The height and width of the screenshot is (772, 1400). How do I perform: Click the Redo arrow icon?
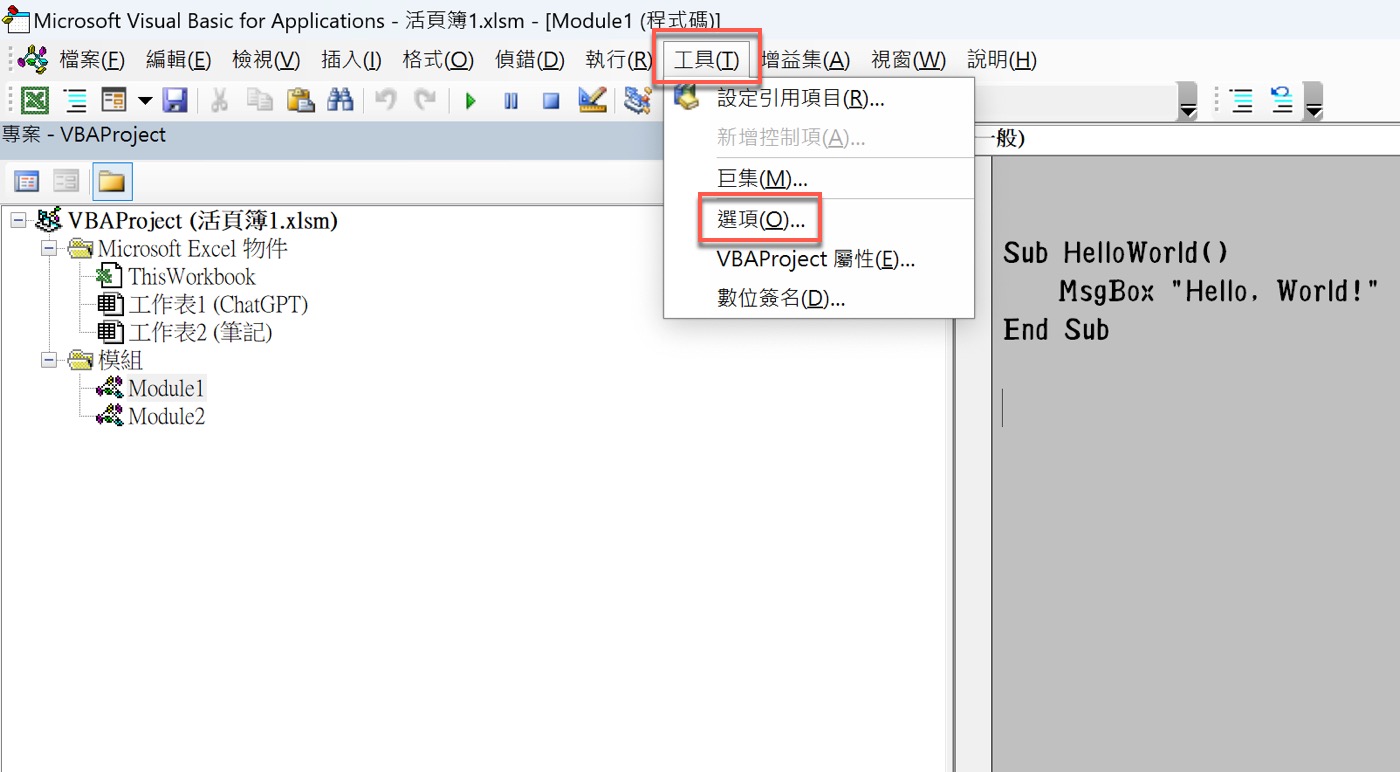[x=426, y=100]
